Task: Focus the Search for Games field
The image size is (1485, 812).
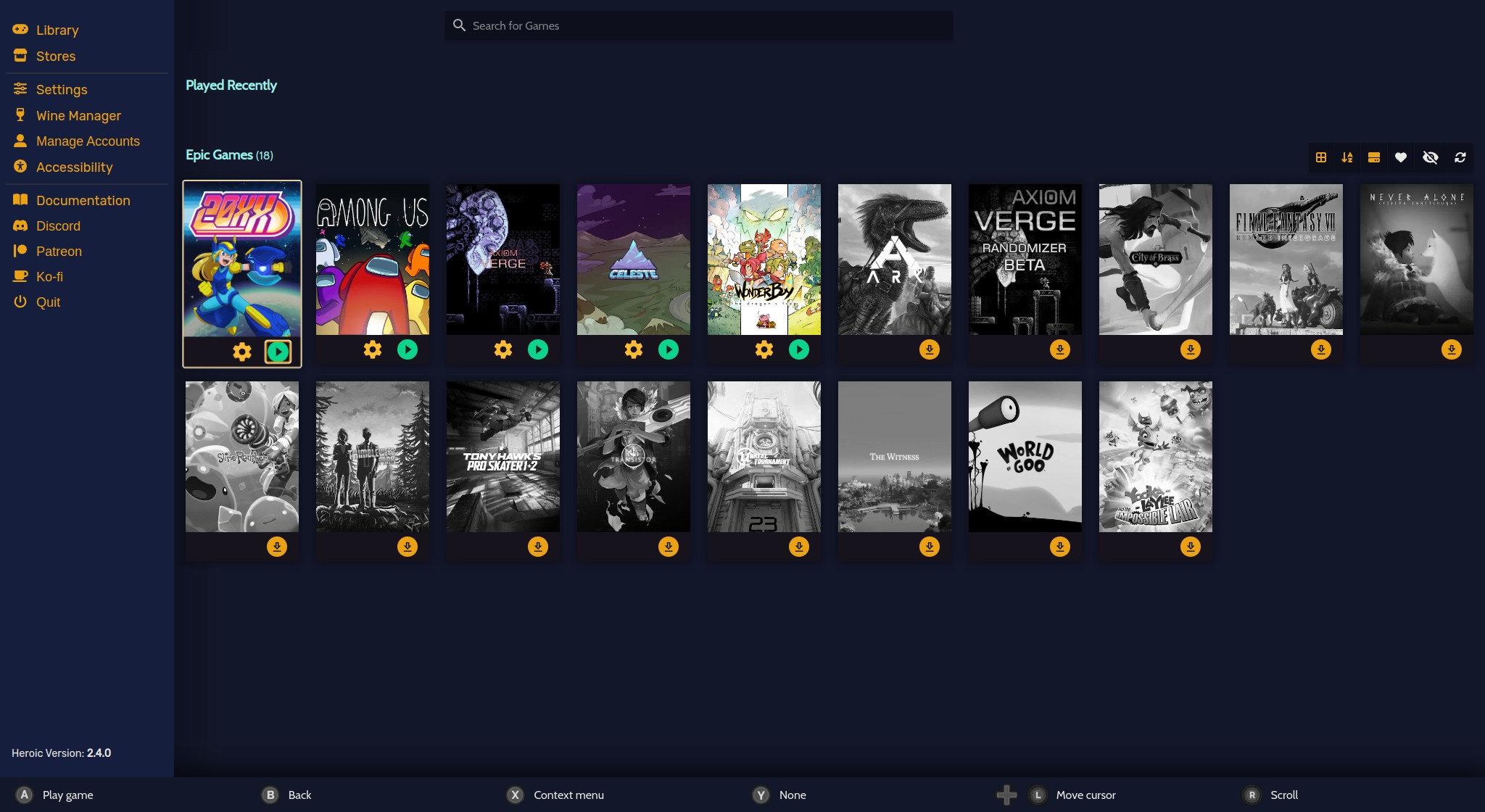Action: pyautogui.click(x=699, y=25)
